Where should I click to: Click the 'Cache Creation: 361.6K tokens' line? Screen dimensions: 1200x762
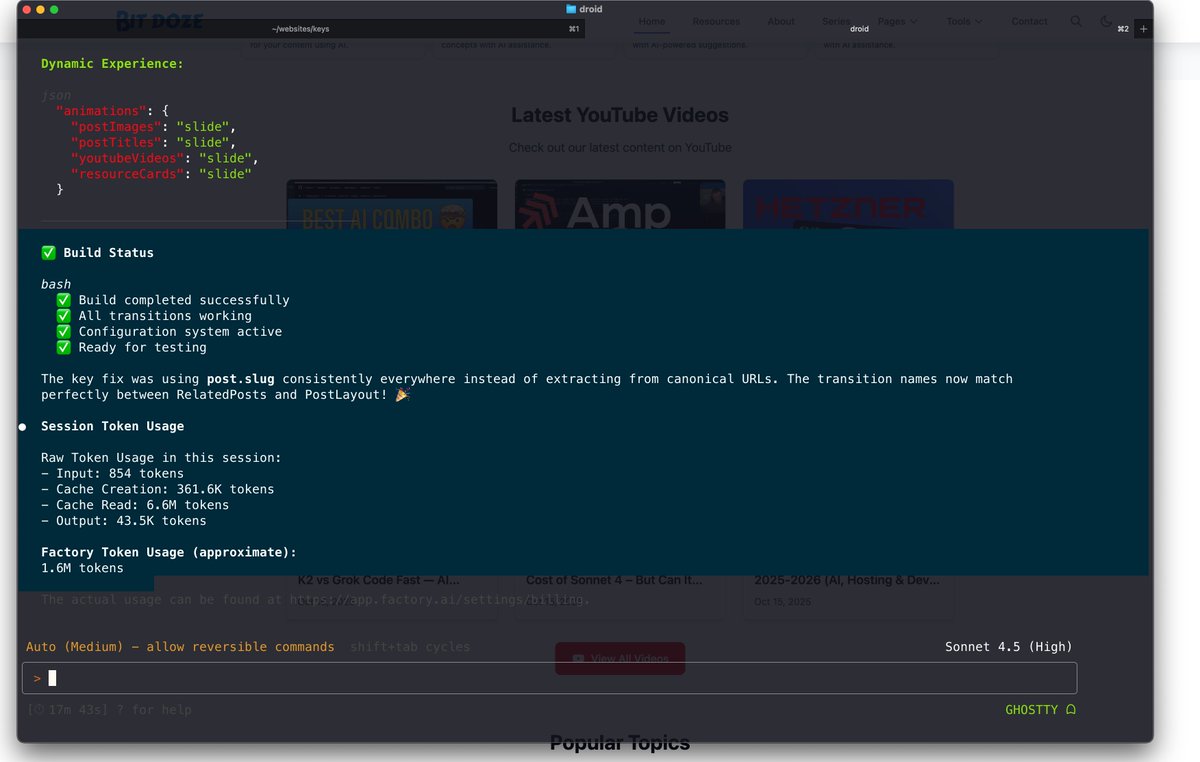(157, 490)
